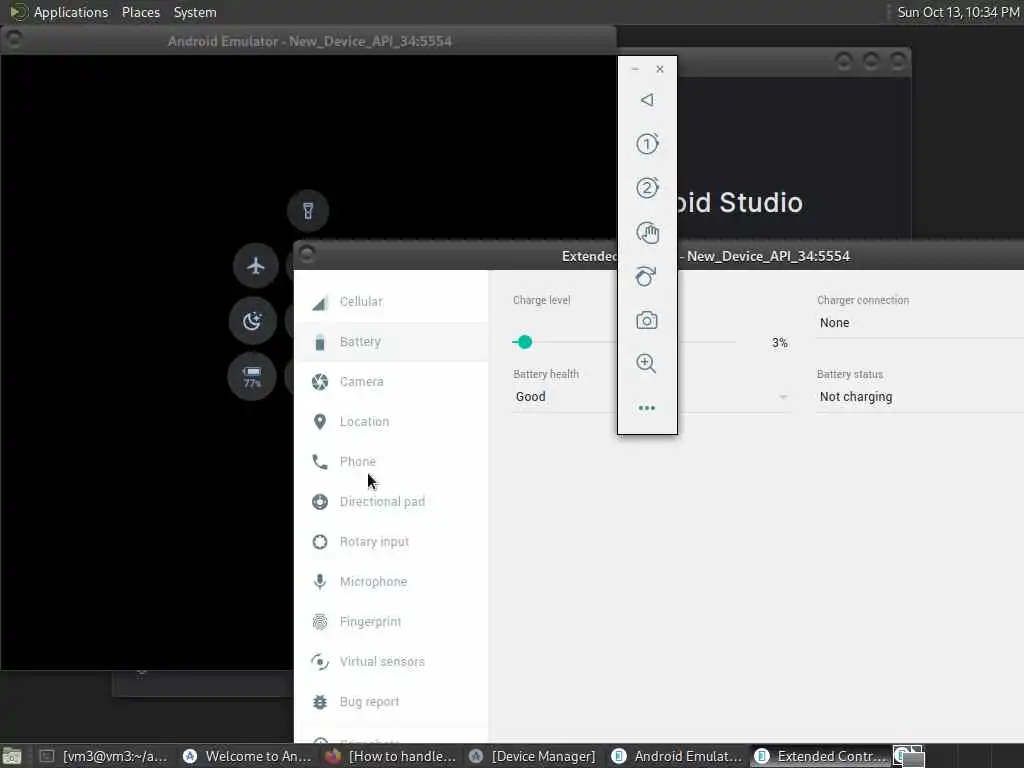The width and height of the screenshot is (1024, 768).
Task: Open the System menu
Action: click(195, 12)
